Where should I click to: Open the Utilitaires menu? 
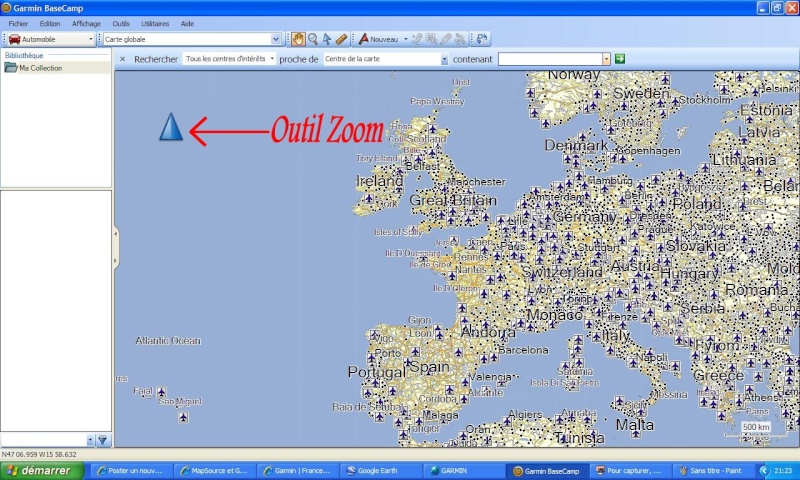pyautogui.click(x=155, y=23)
